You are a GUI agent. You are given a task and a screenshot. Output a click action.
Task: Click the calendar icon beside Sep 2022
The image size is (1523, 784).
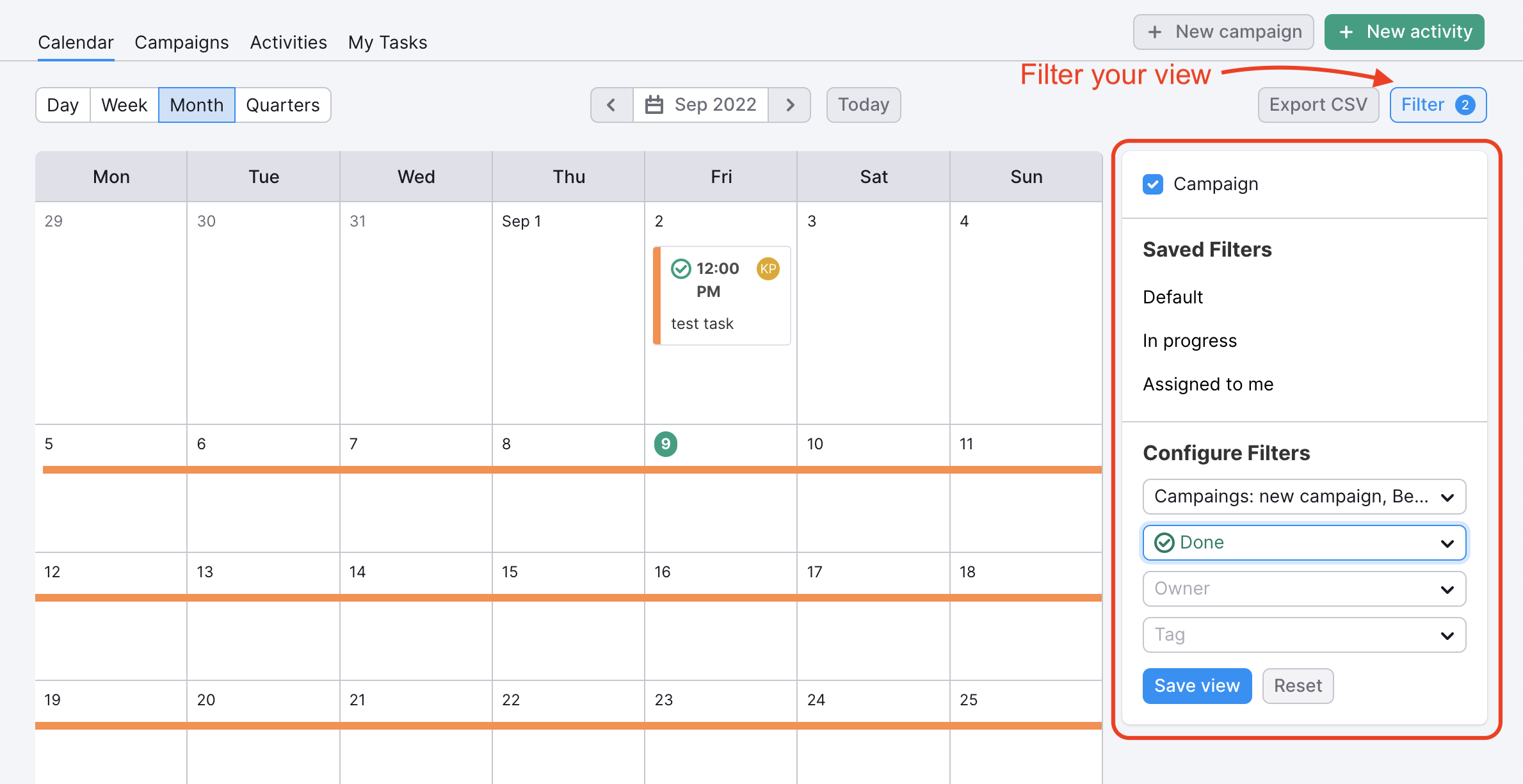654,104
